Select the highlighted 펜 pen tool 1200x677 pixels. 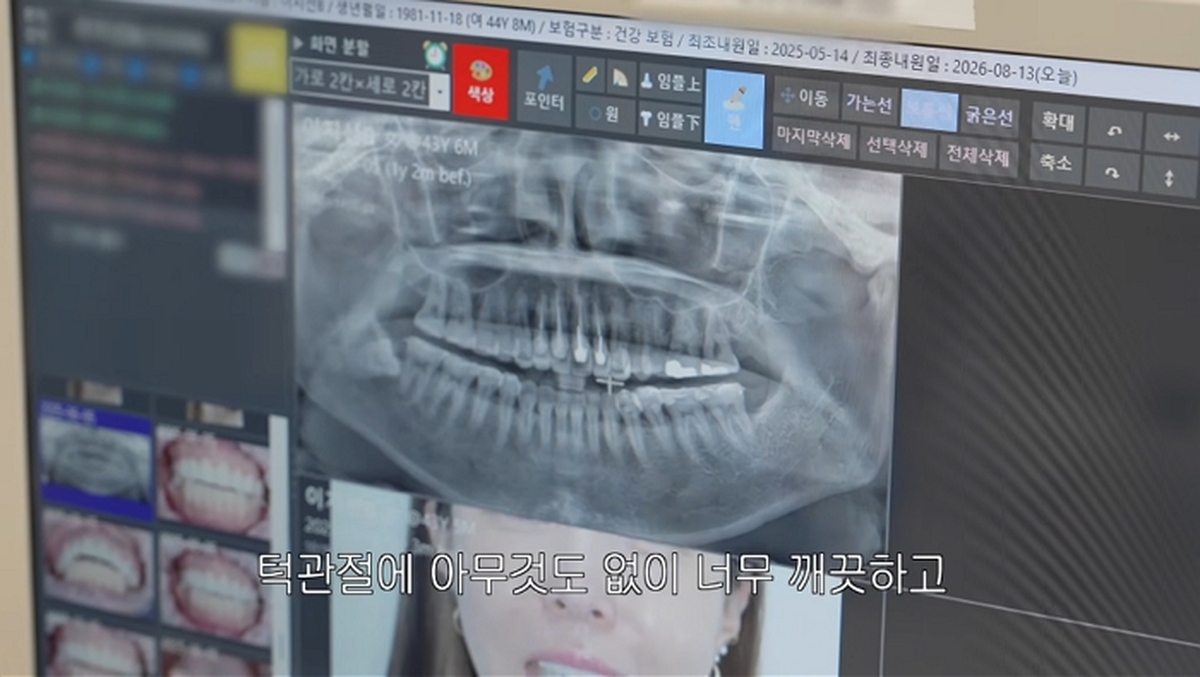[735, 109]
